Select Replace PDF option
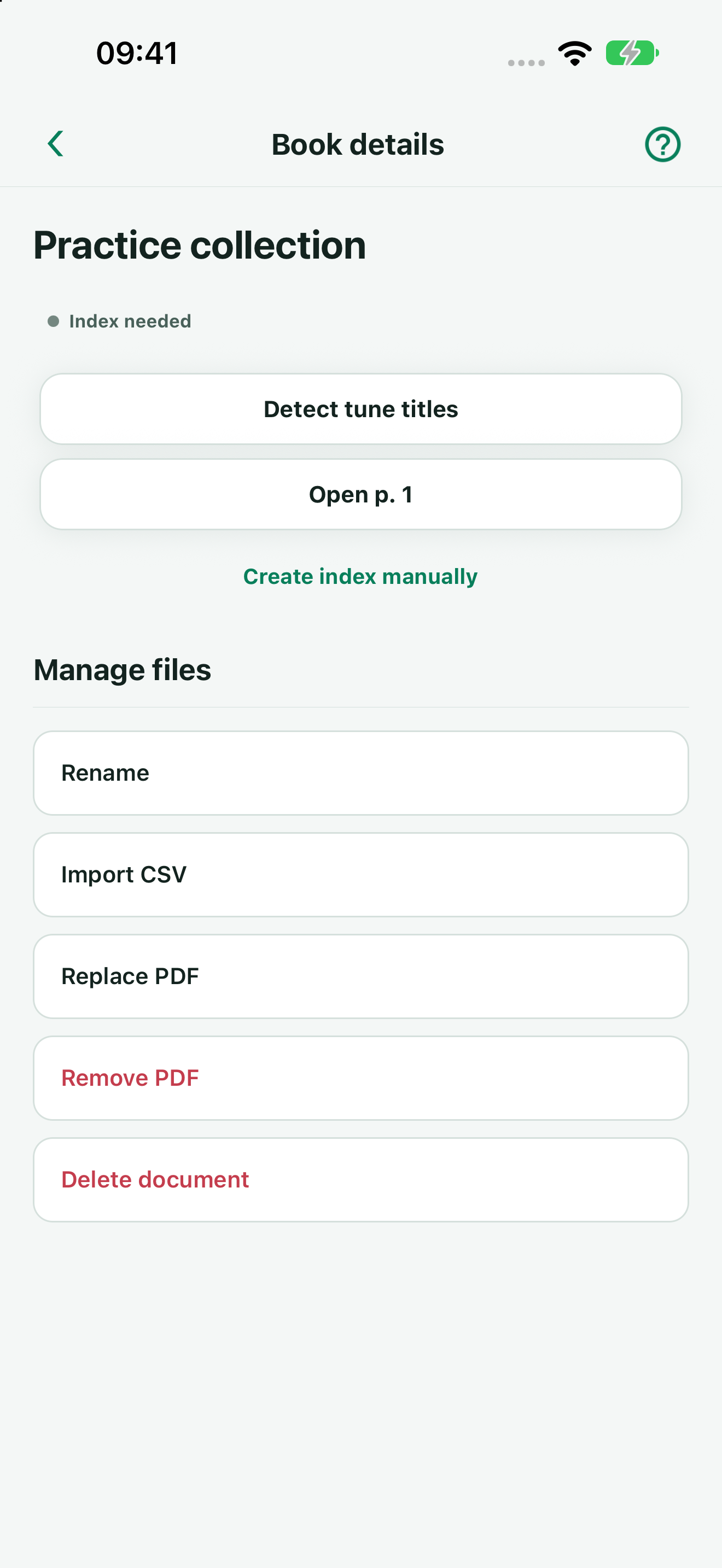Viewport: 722px width, 1568px height. pos(361,976)
